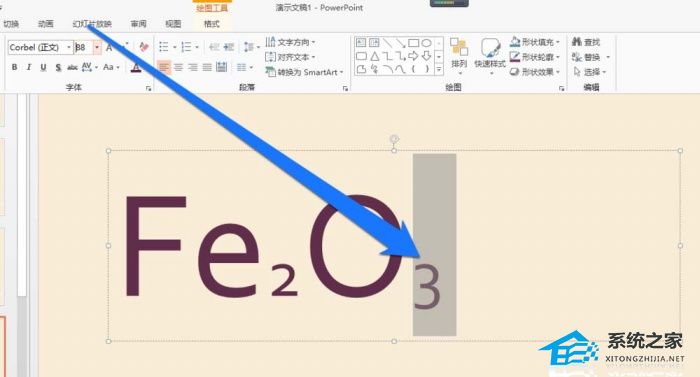700x377 pixels.
Task: Apply strikethrough abc formatting
Action: tap(72, 67)
